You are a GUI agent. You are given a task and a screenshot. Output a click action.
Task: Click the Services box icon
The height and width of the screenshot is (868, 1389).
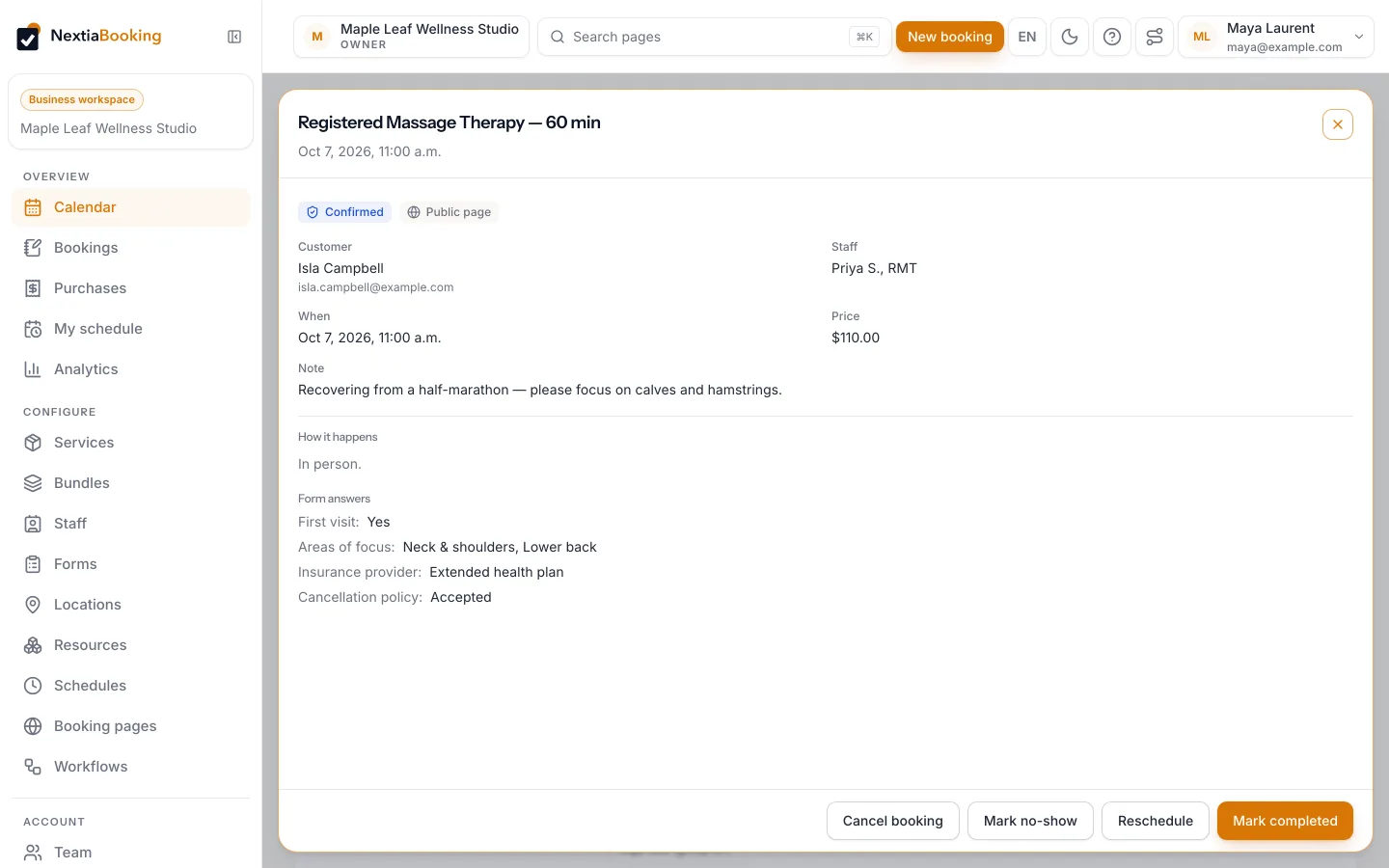[x=33, y=443]
